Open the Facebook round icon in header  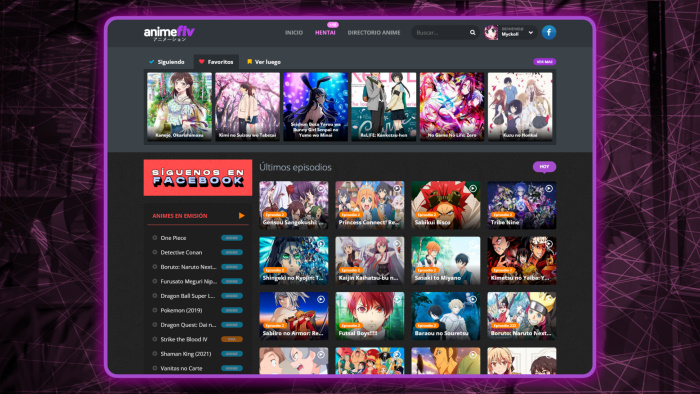(x=549, y=32)
